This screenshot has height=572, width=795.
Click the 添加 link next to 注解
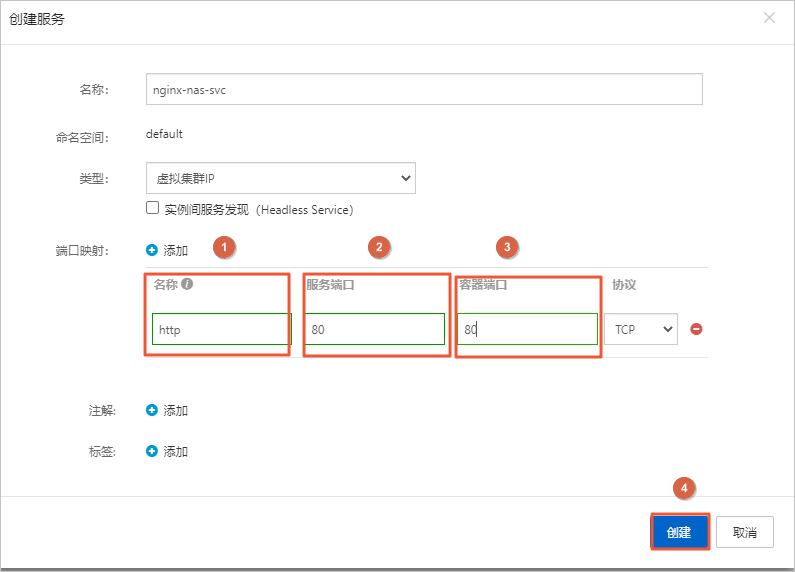pos(175,410)
